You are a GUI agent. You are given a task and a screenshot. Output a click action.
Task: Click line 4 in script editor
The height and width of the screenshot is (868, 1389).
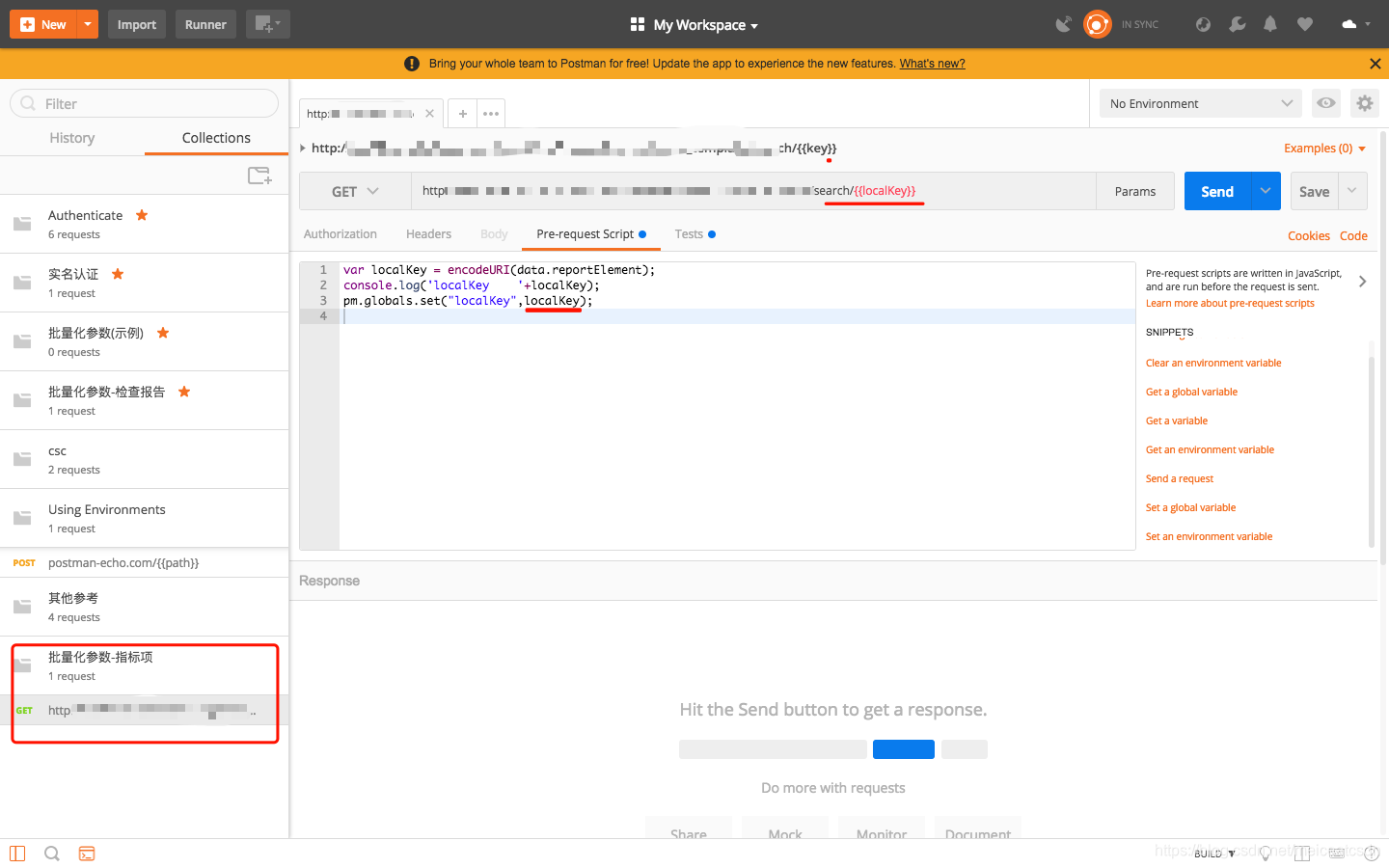pos(737,316)
